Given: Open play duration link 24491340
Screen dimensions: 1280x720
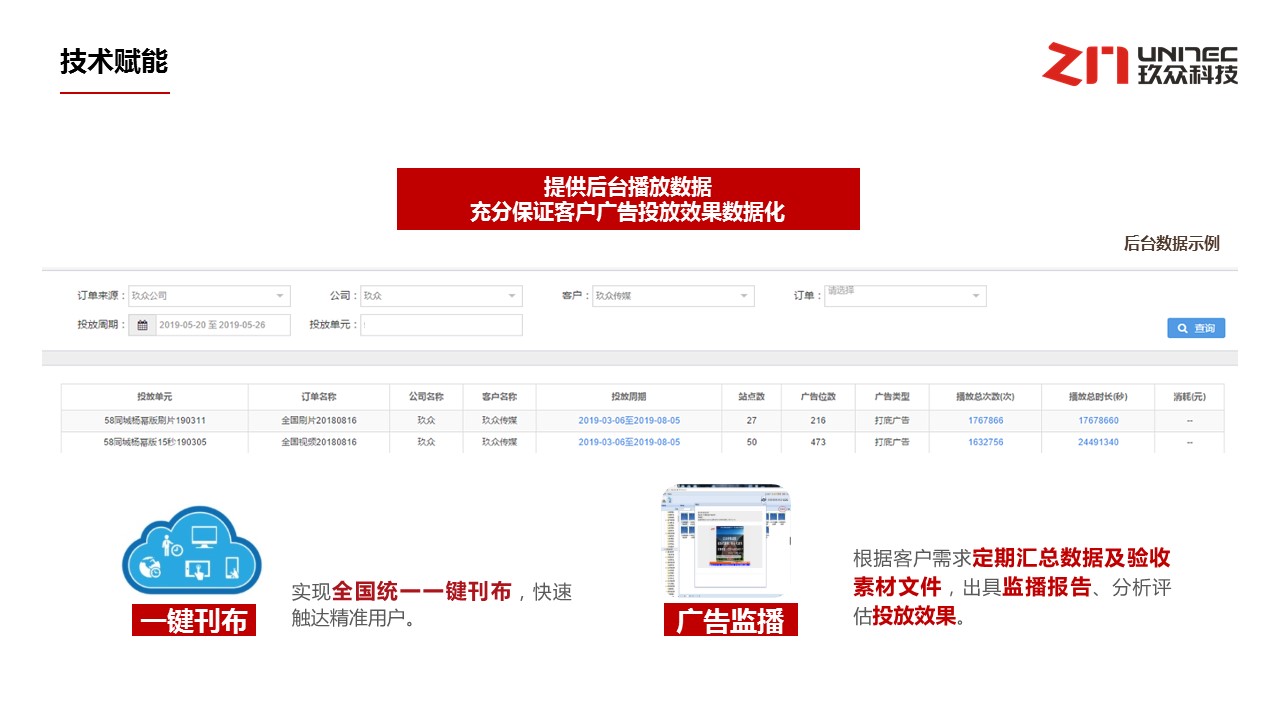Looking at the screenshot, I should point(1098,442).
